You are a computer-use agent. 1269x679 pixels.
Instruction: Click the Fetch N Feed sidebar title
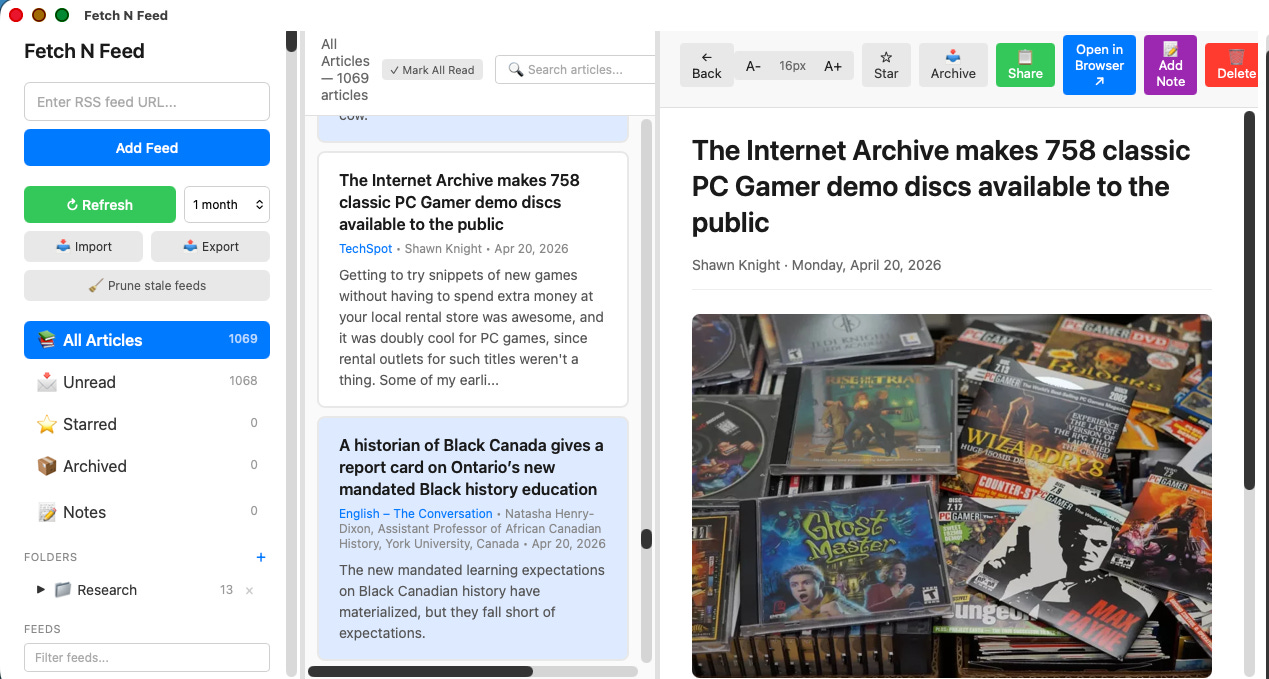[84, 51]
